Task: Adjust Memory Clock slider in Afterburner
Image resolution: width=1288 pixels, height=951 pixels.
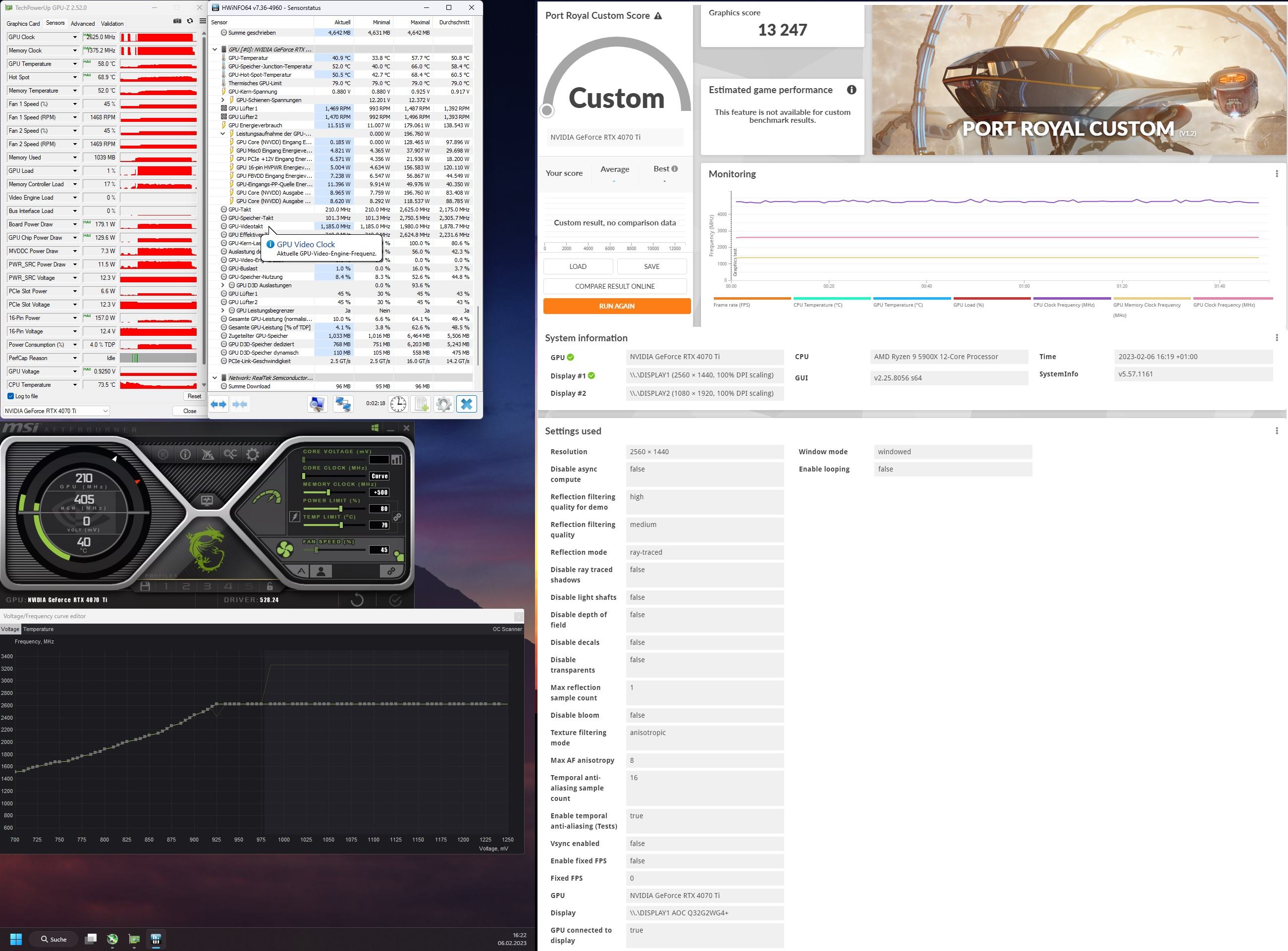Action: coord(334,493)
